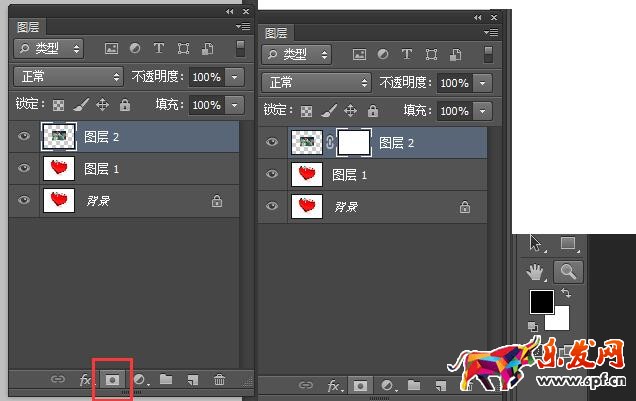The width and height of the screenshot is (636, 401).
Task: Expand the 不透明度 opacity arrow in right panel
Action: pos(483,83)
